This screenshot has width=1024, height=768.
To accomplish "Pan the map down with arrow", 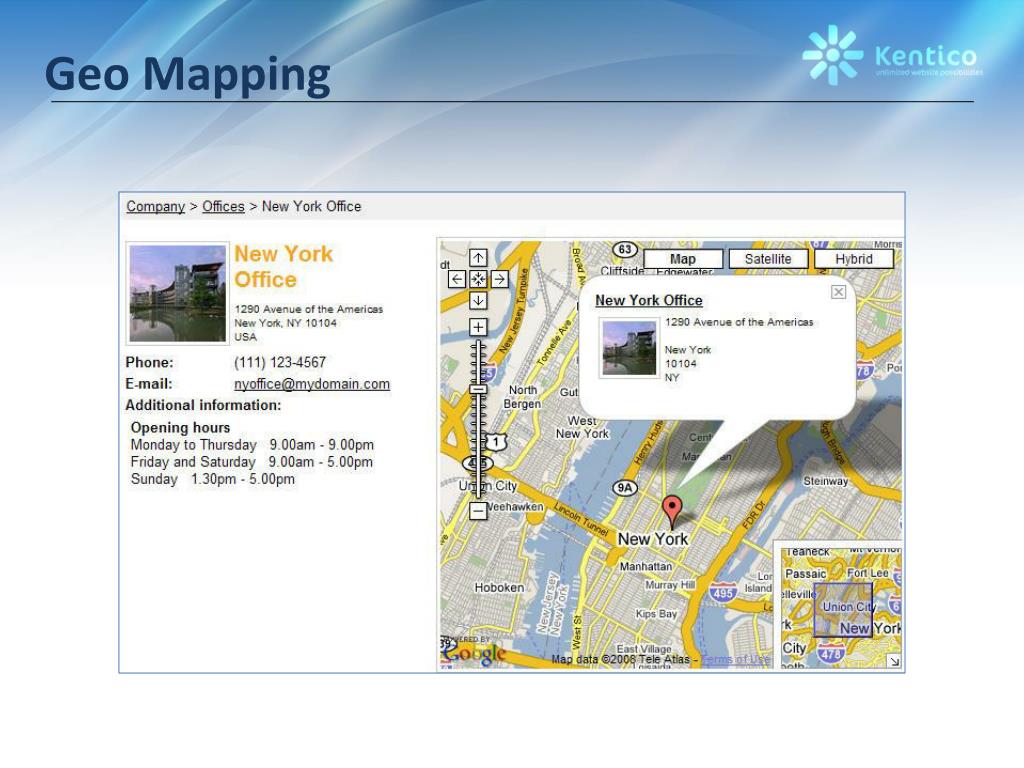I will tap(478, 300).
